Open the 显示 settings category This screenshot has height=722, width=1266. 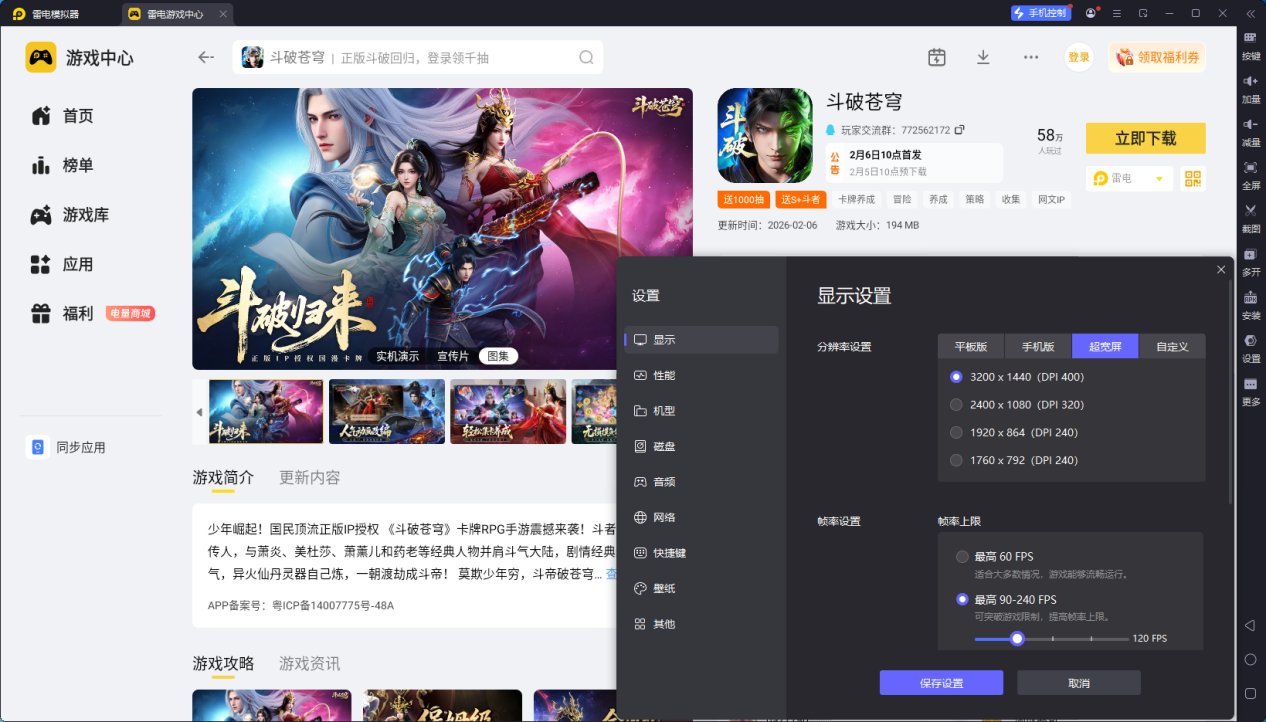701,340
